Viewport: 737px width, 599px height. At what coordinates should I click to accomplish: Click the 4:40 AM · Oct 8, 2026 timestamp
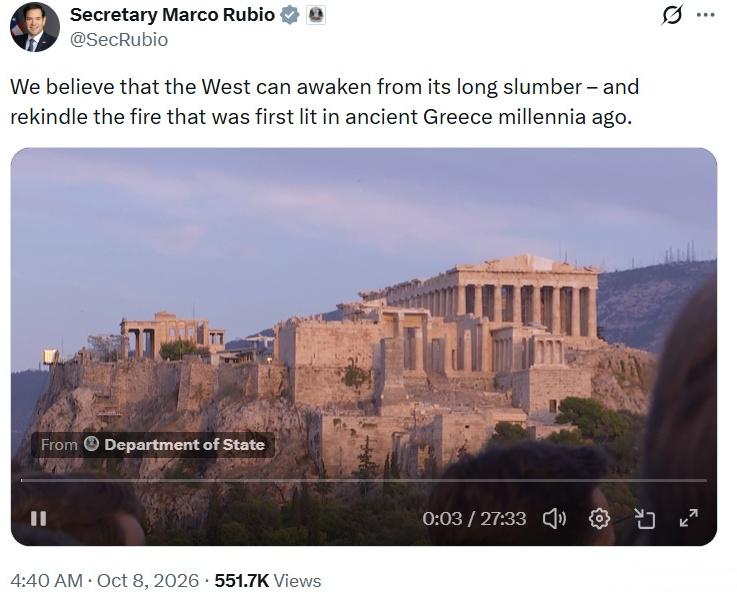click(x=104, y=581)
